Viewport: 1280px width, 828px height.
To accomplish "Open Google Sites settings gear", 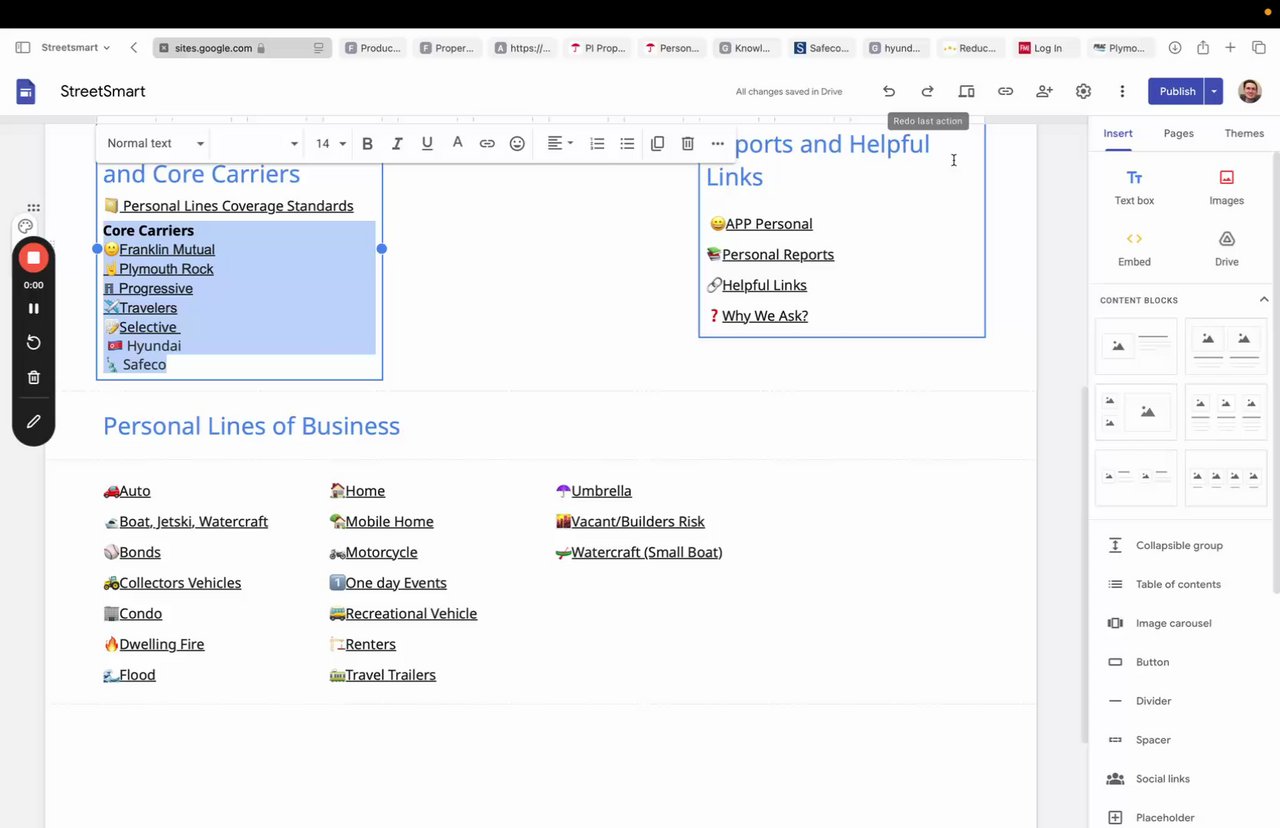I will point(1083,91).
